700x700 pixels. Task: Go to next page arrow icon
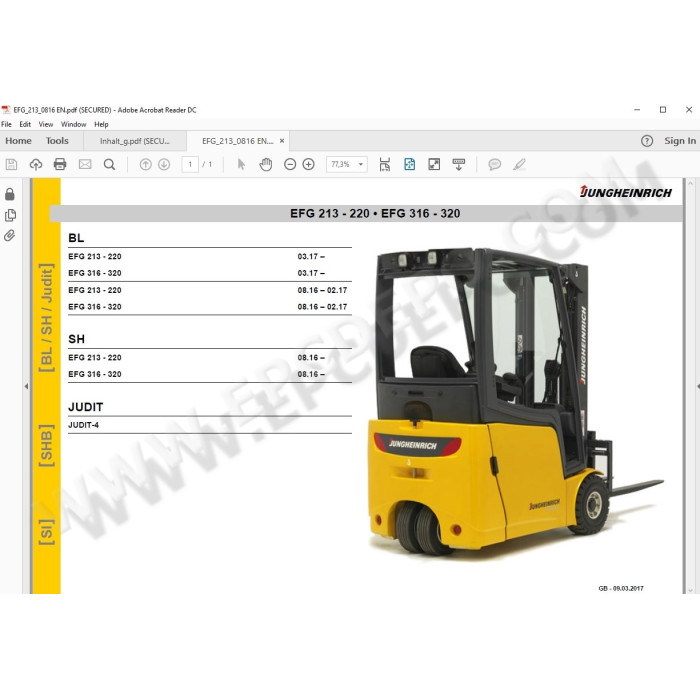(164, 165)
